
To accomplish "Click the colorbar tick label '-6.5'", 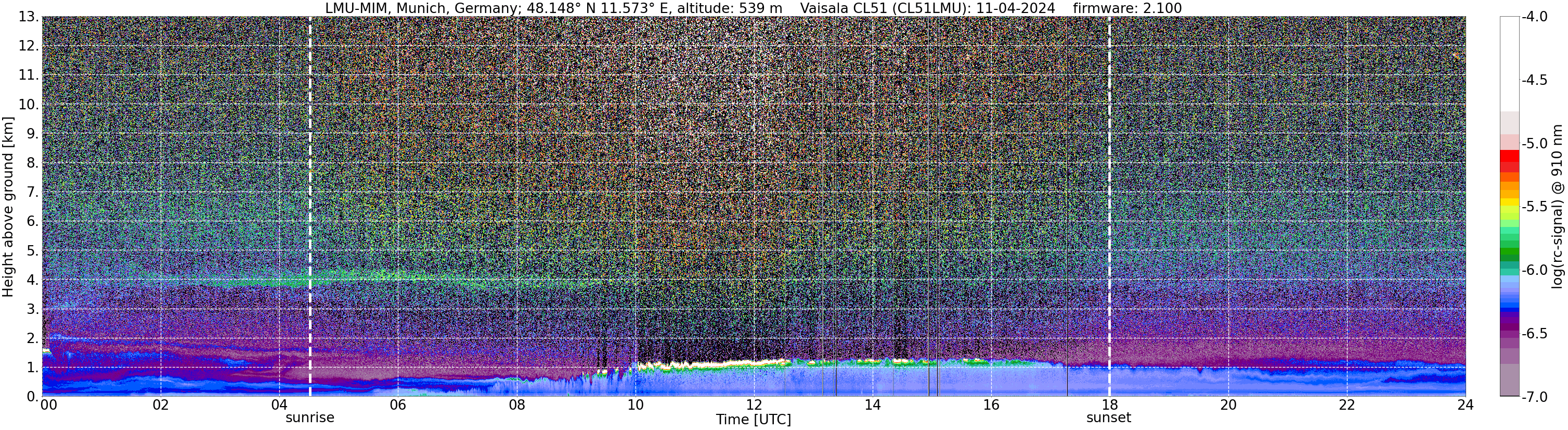I will pos(1535,334).
